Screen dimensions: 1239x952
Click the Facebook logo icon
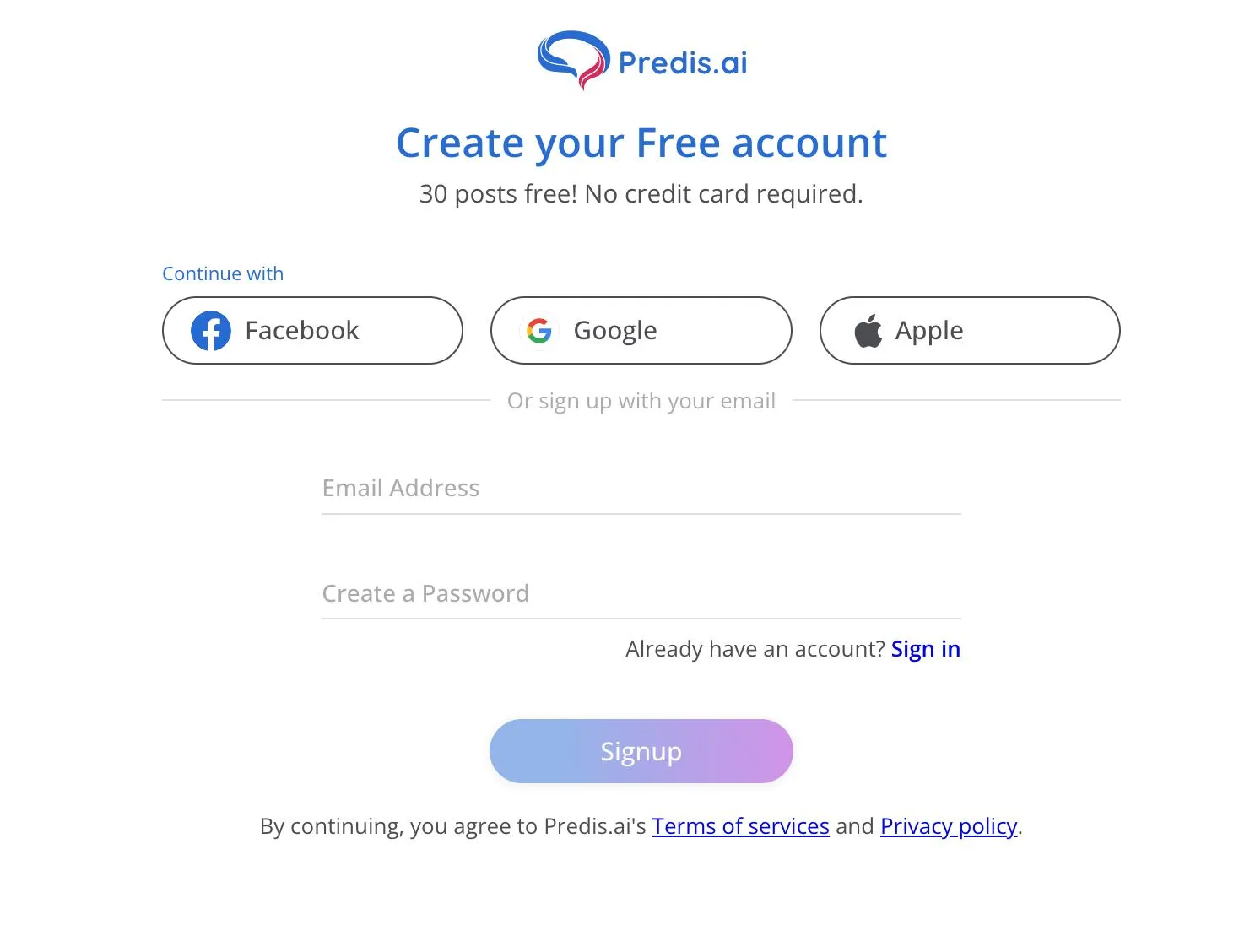pyautogui.click(x=211, y=331)
